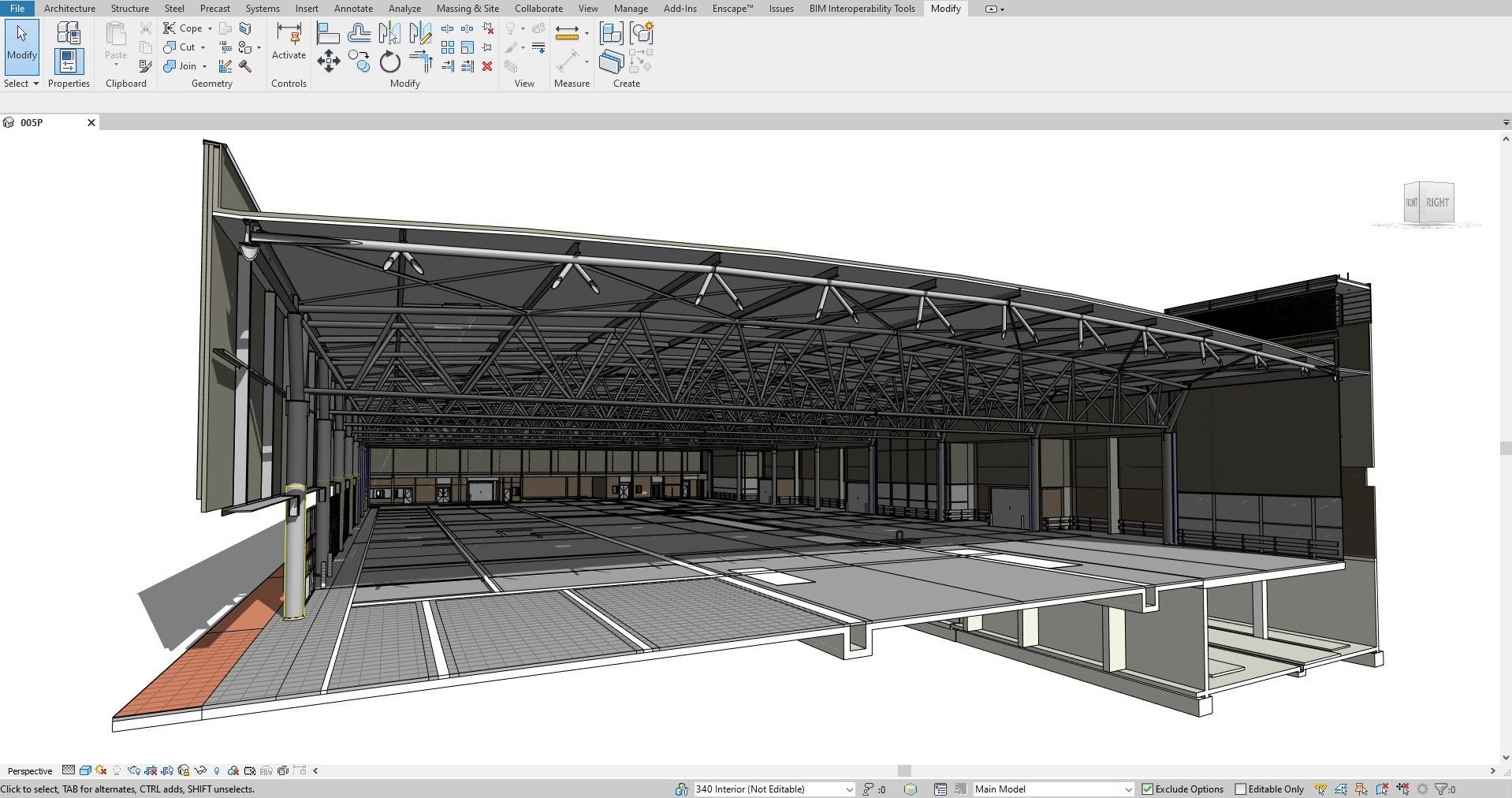
Task: Open the 340 Interior workset dropdown
Action: 849,789
